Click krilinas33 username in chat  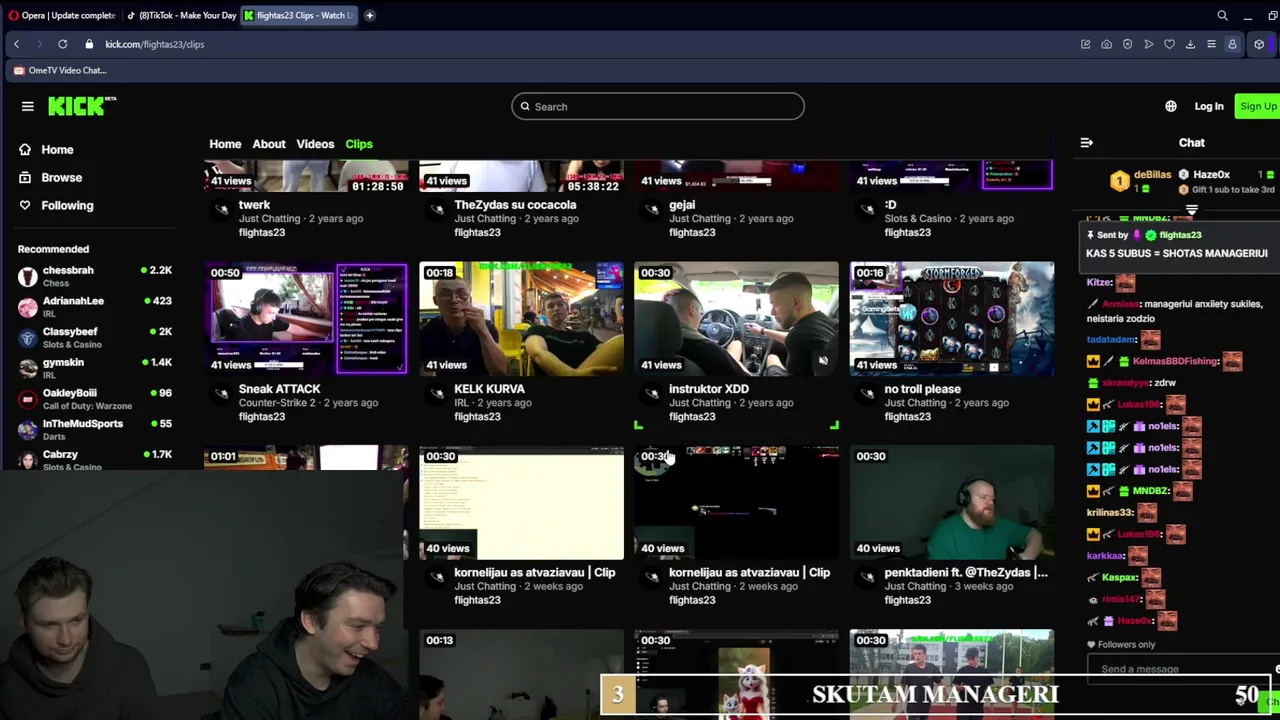click(1109, 513)
